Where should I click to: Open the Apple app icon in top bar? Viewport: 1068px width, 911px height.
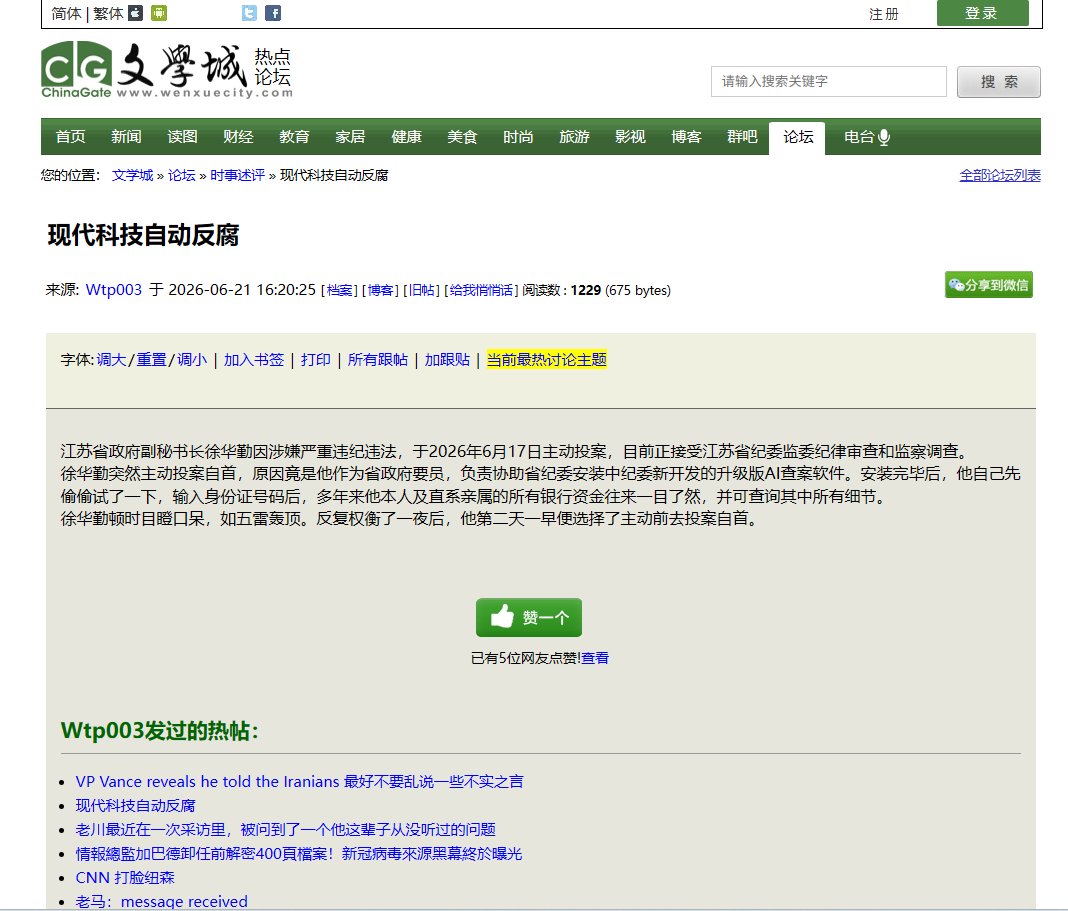click(x=136, y=13)
